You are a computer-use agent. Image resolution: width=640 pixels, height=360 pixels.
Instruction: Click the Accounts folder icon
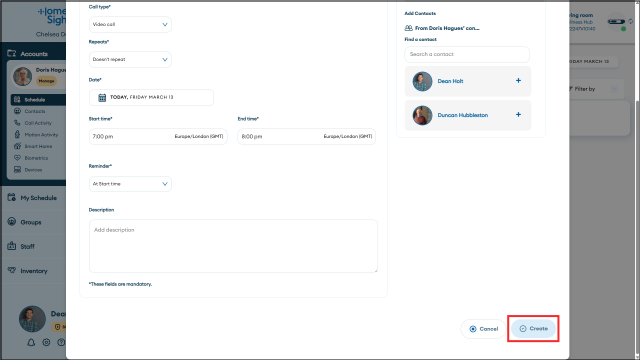(x=11, y=53)
